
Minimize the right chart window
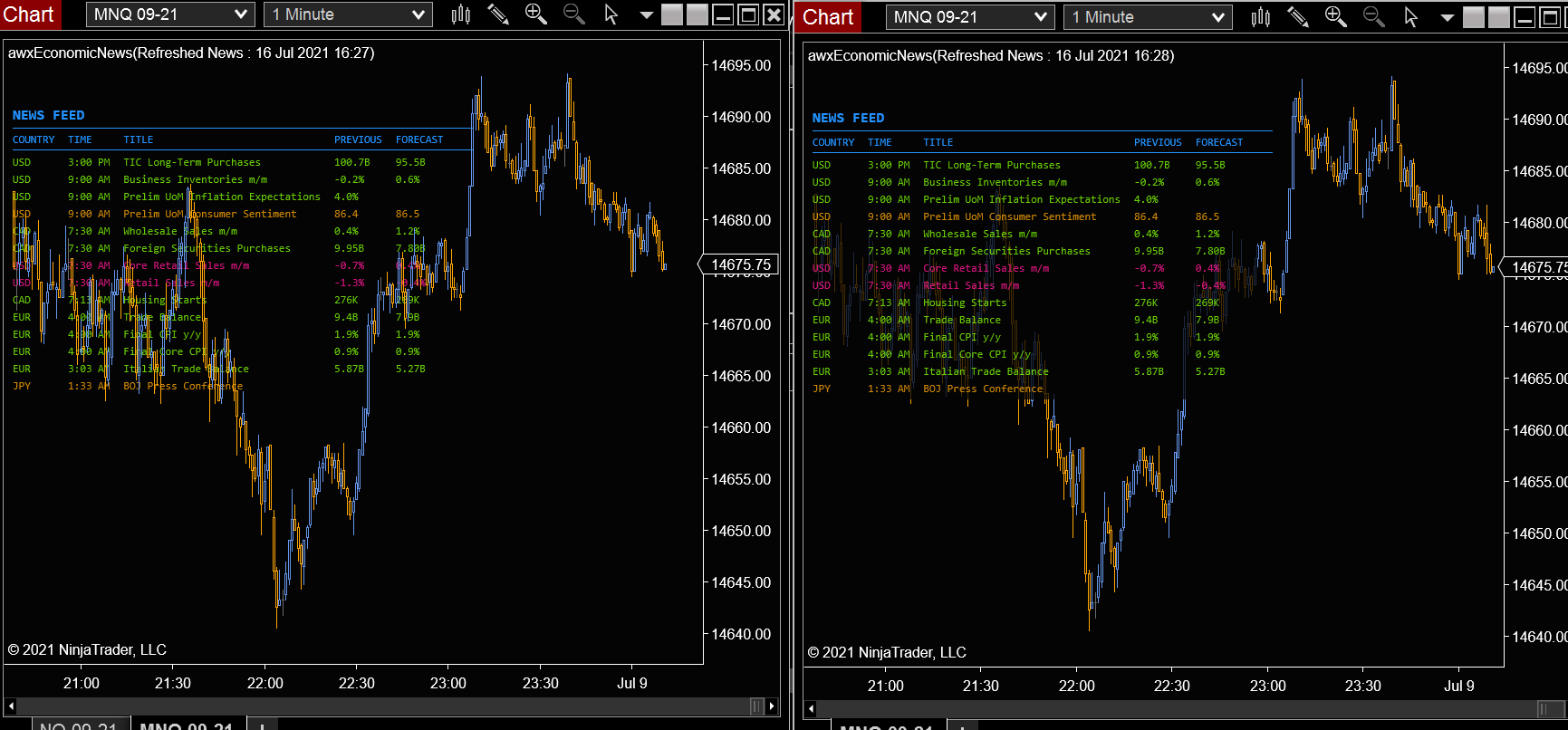(1525, 17)
